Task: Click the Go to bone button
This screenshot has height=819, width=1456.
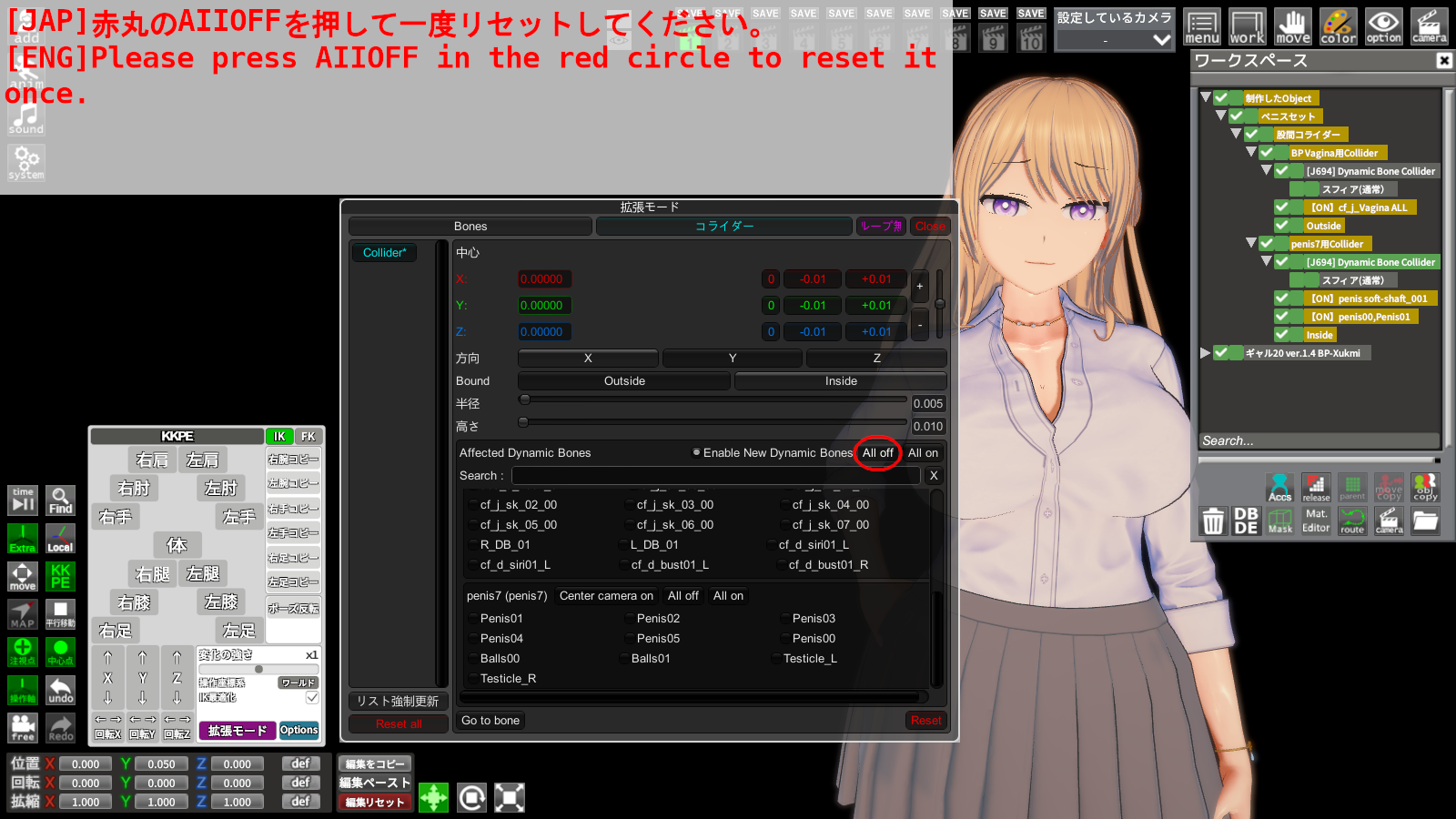Action: point(490,720)
